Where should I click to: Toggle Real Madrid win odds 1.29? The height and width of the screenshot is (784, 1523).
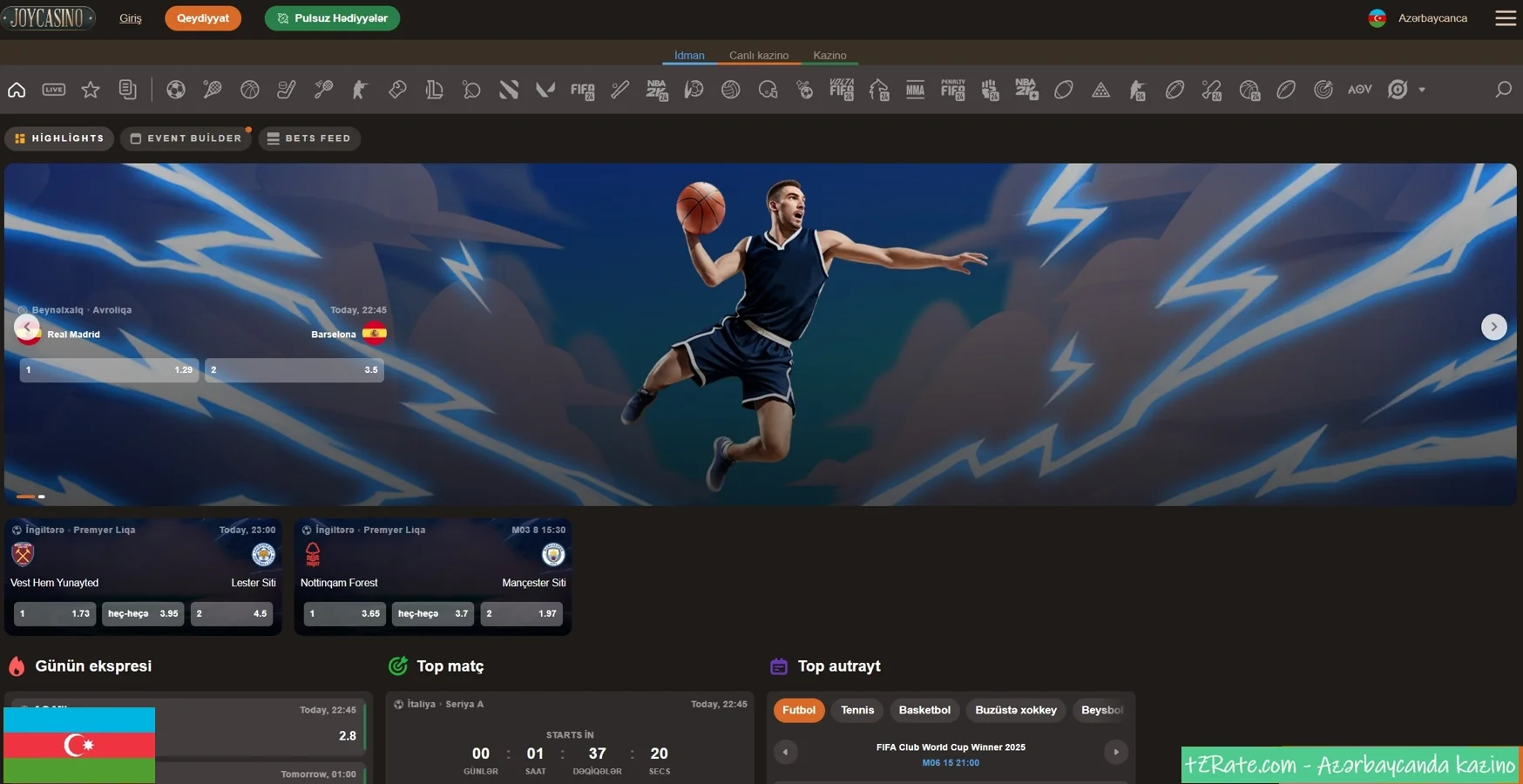(x=109, y=370)
